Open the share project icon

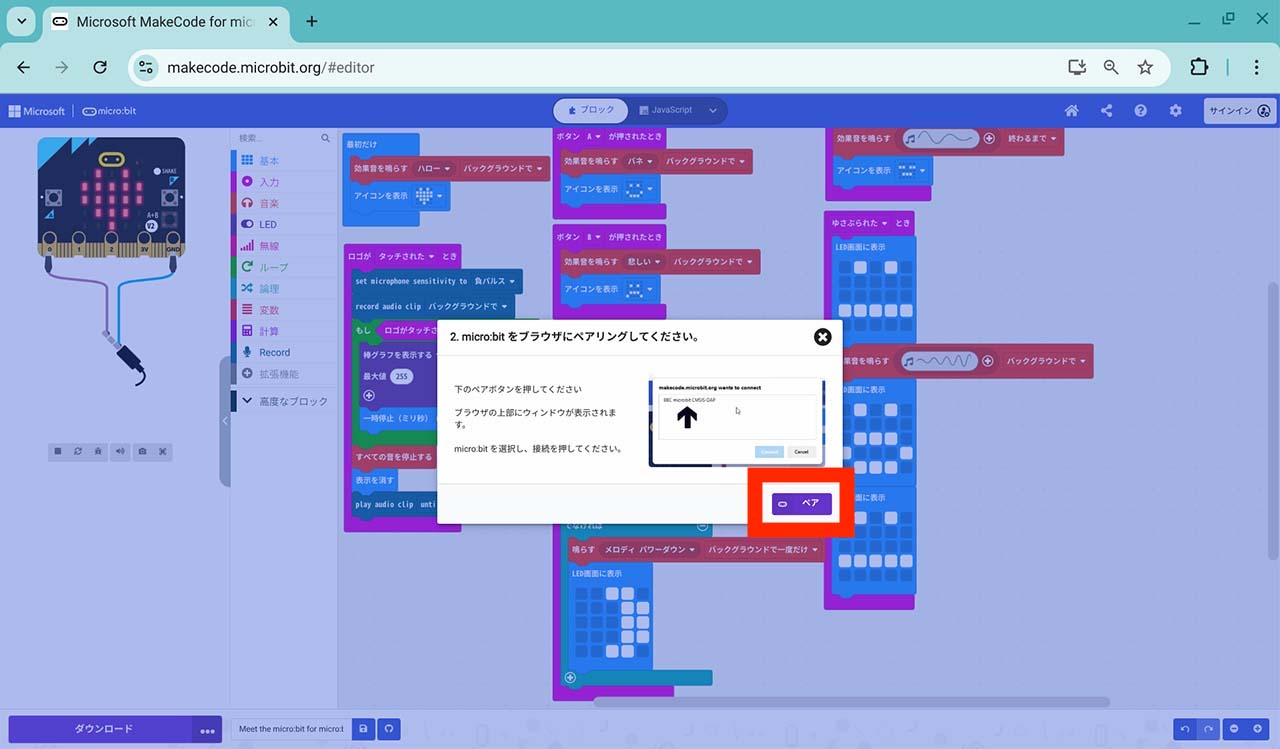coord(1106,111)
